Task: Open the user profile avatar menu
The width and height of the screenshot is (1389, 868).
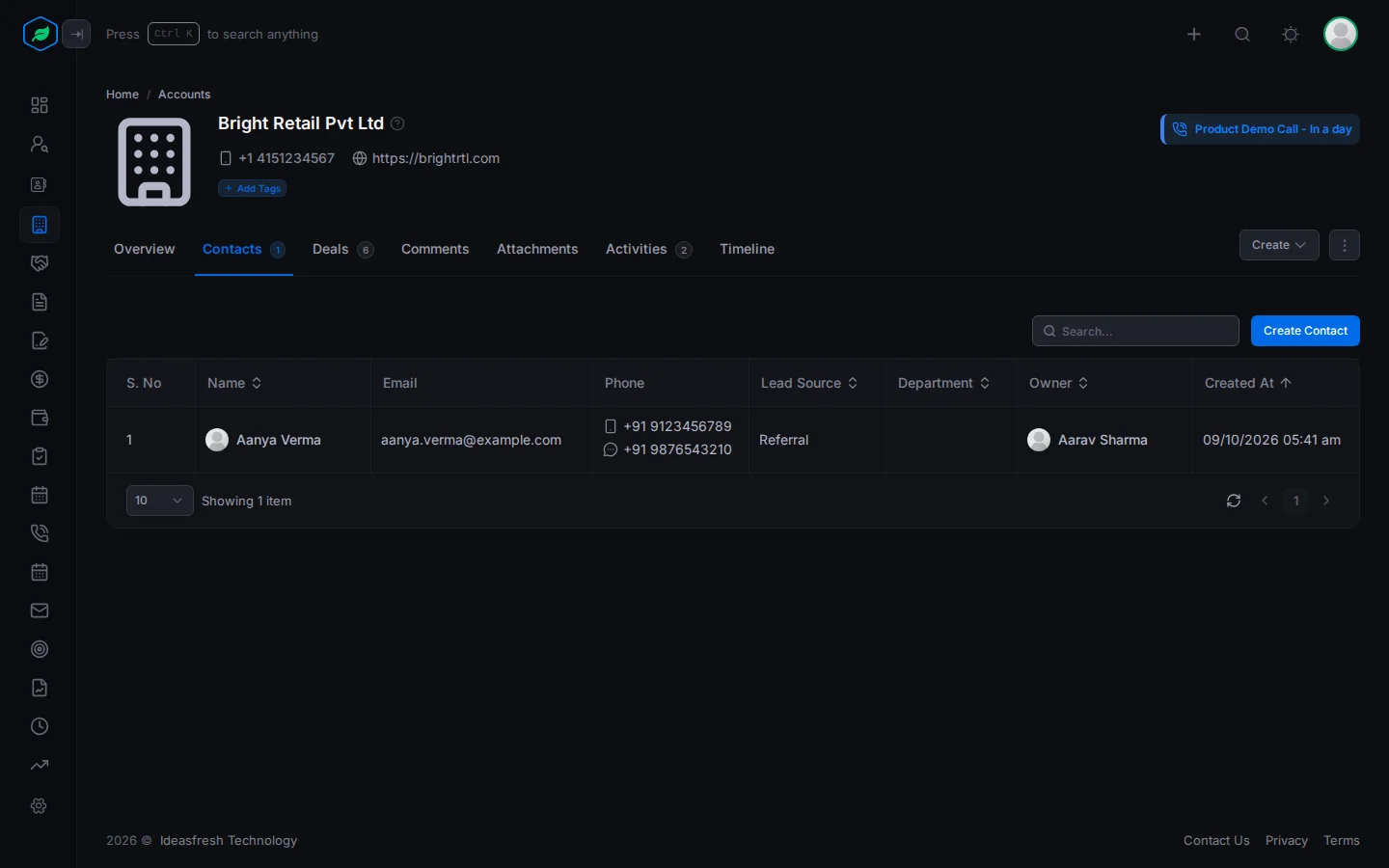Action: (1341, 34)
